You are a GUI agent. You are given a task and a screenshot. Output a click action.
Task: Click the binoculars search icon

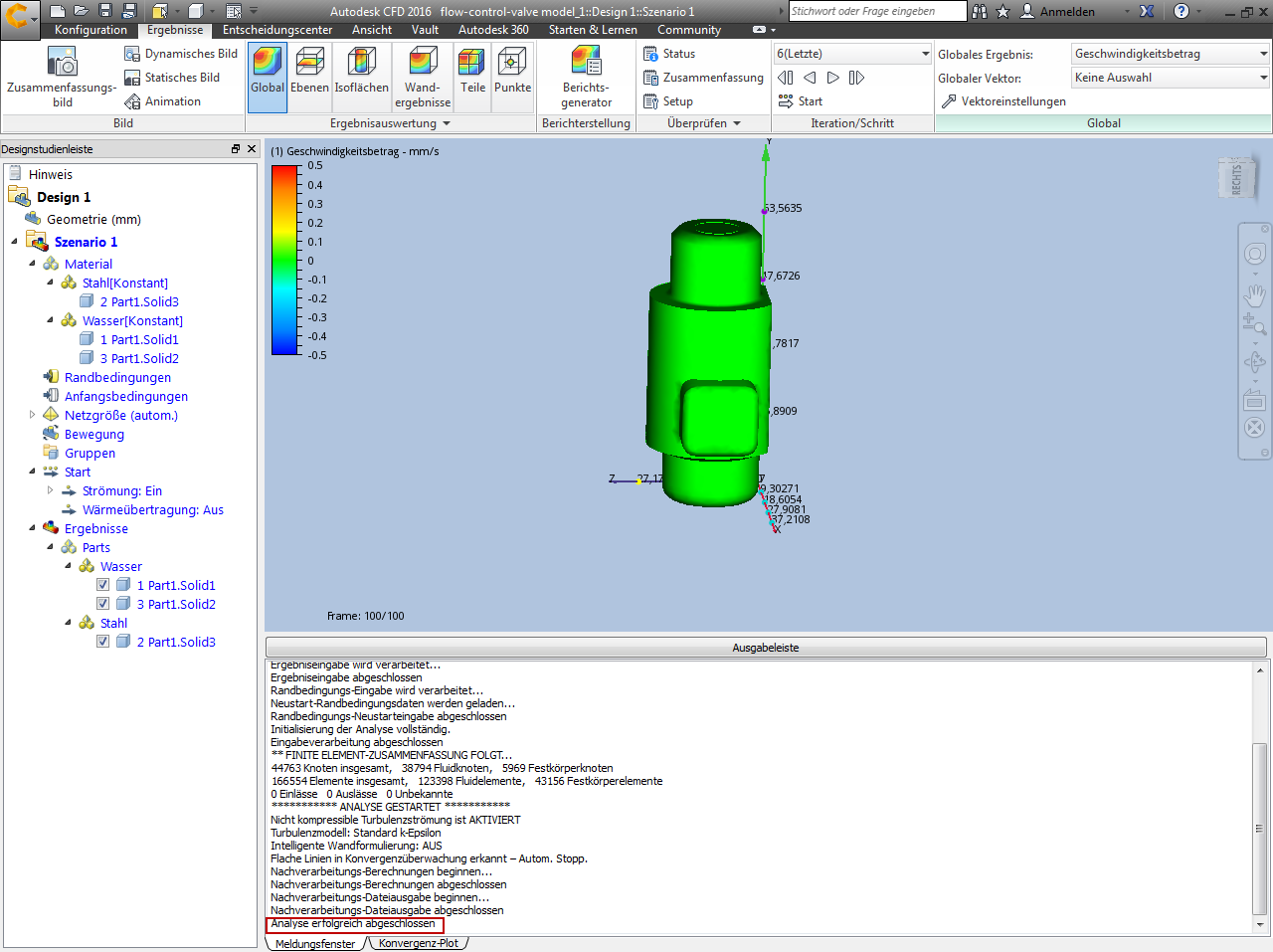pyautogui.click(x=980, y=11)
